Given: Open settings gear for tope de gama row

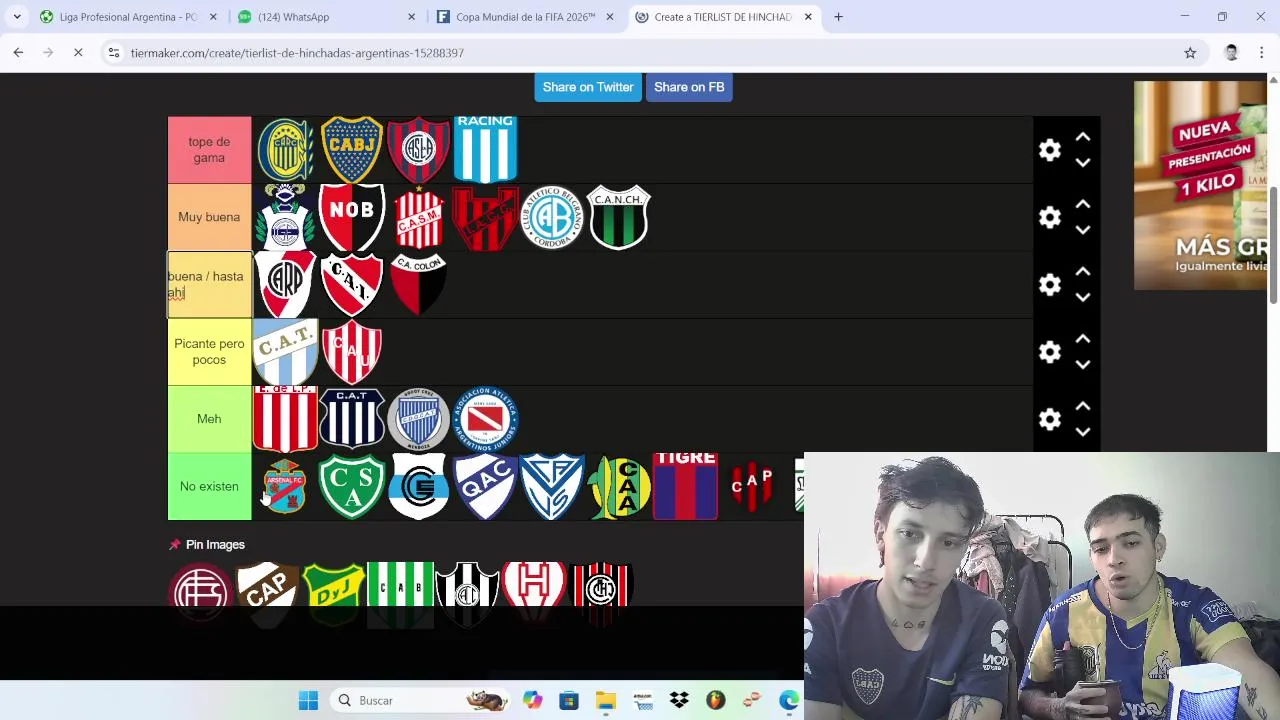Looking at the screenshot, I should pyautogui.click(x=1049, y=150).
